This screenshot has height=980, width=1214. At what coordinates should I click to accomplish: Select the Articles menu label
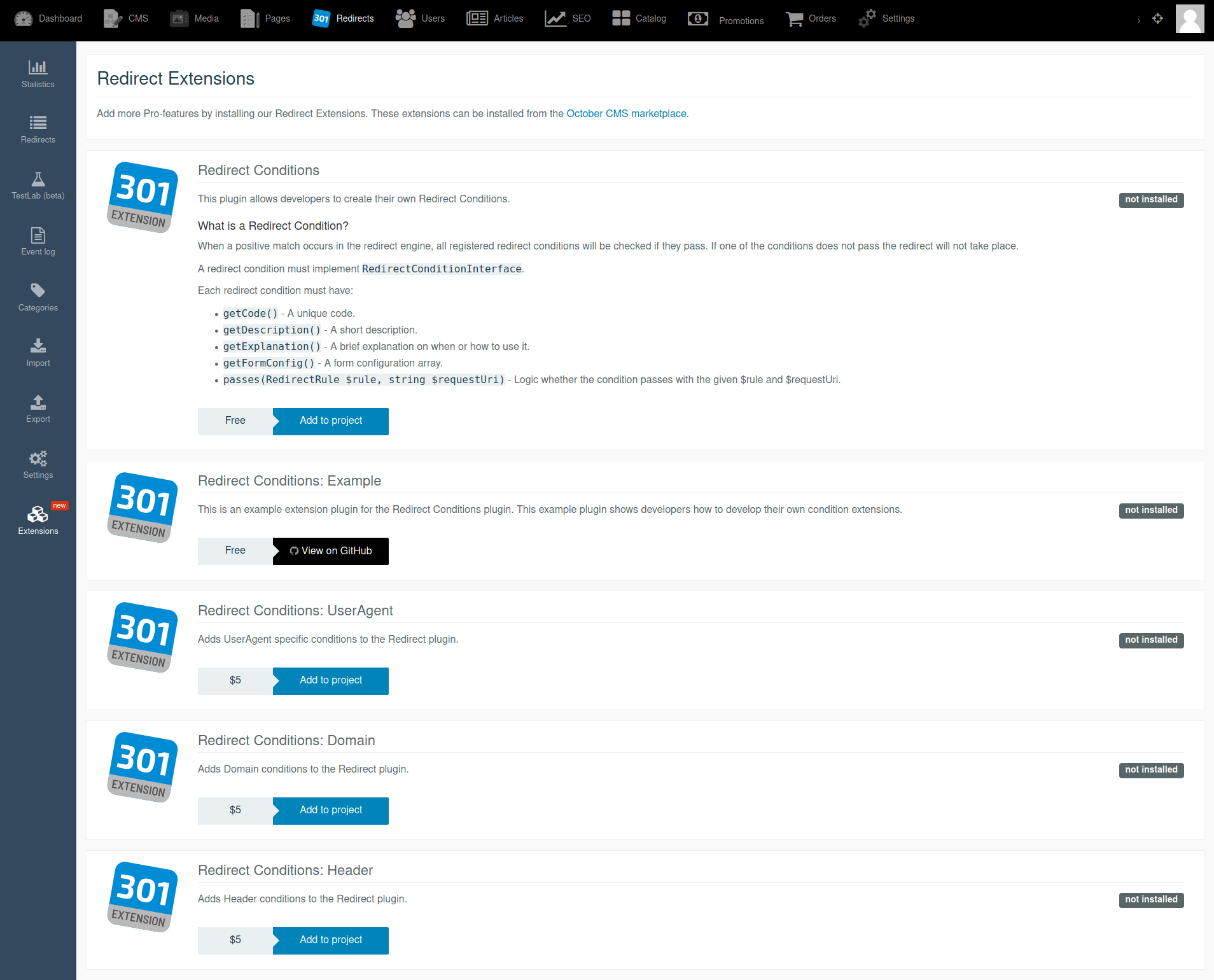[508, 18]
